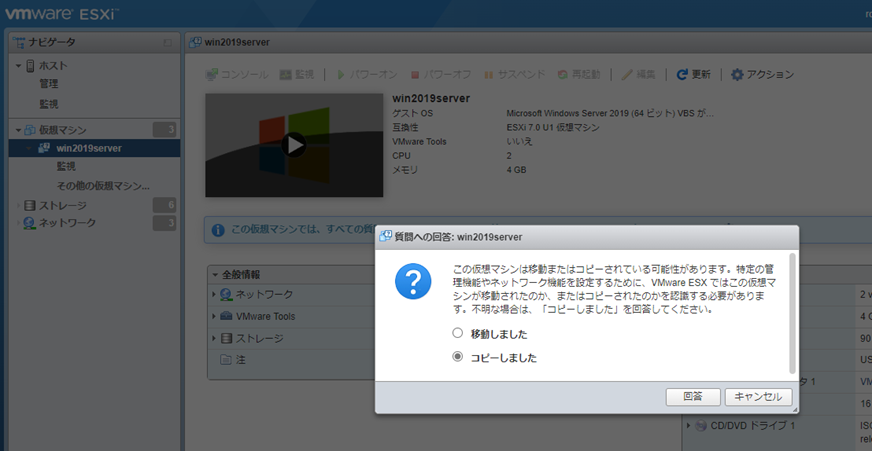The image size is (872, 451).
Task: Expand the ストレージ navigator node
Action: (x=19, y=205)
